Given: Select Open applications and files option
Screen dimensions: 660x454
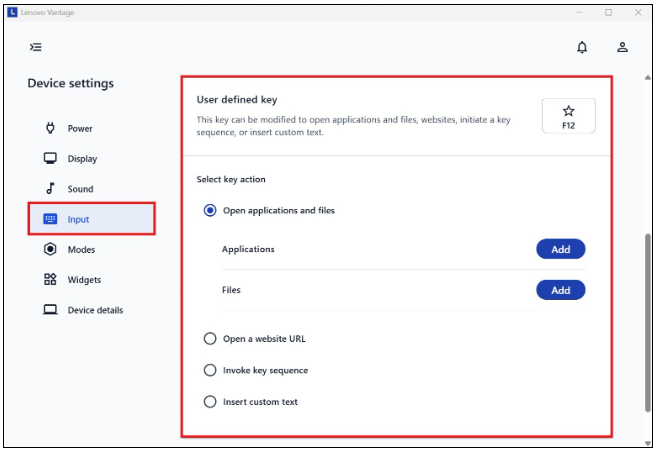Looking at the screenshot, I should tap(210, 210).
